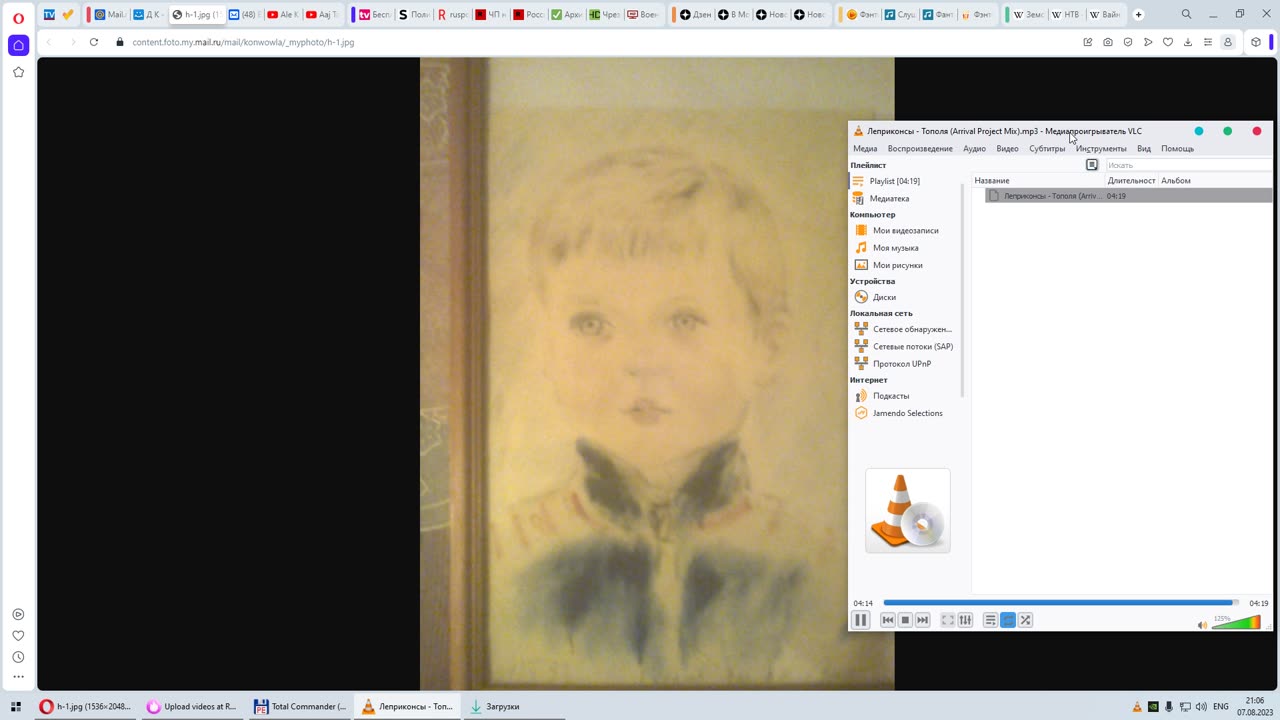Add page to bookmarks heart in address bar
1280x720 pixels.
pos(1168,42)
